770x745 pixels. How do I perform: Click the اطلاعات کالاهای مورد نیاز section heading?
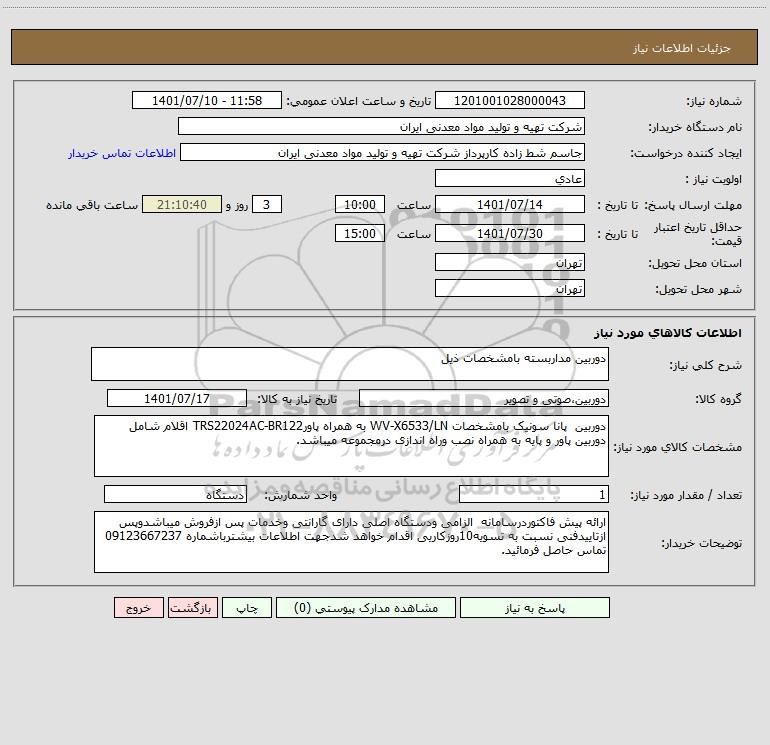tap(668, 333)
